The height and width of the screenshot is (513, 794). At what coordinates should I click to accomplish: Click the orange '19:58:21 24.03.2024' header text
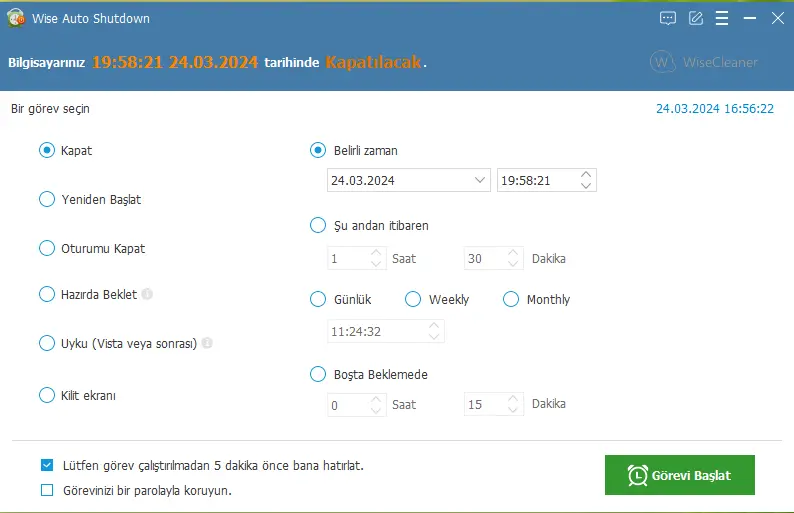coord(175,62)
